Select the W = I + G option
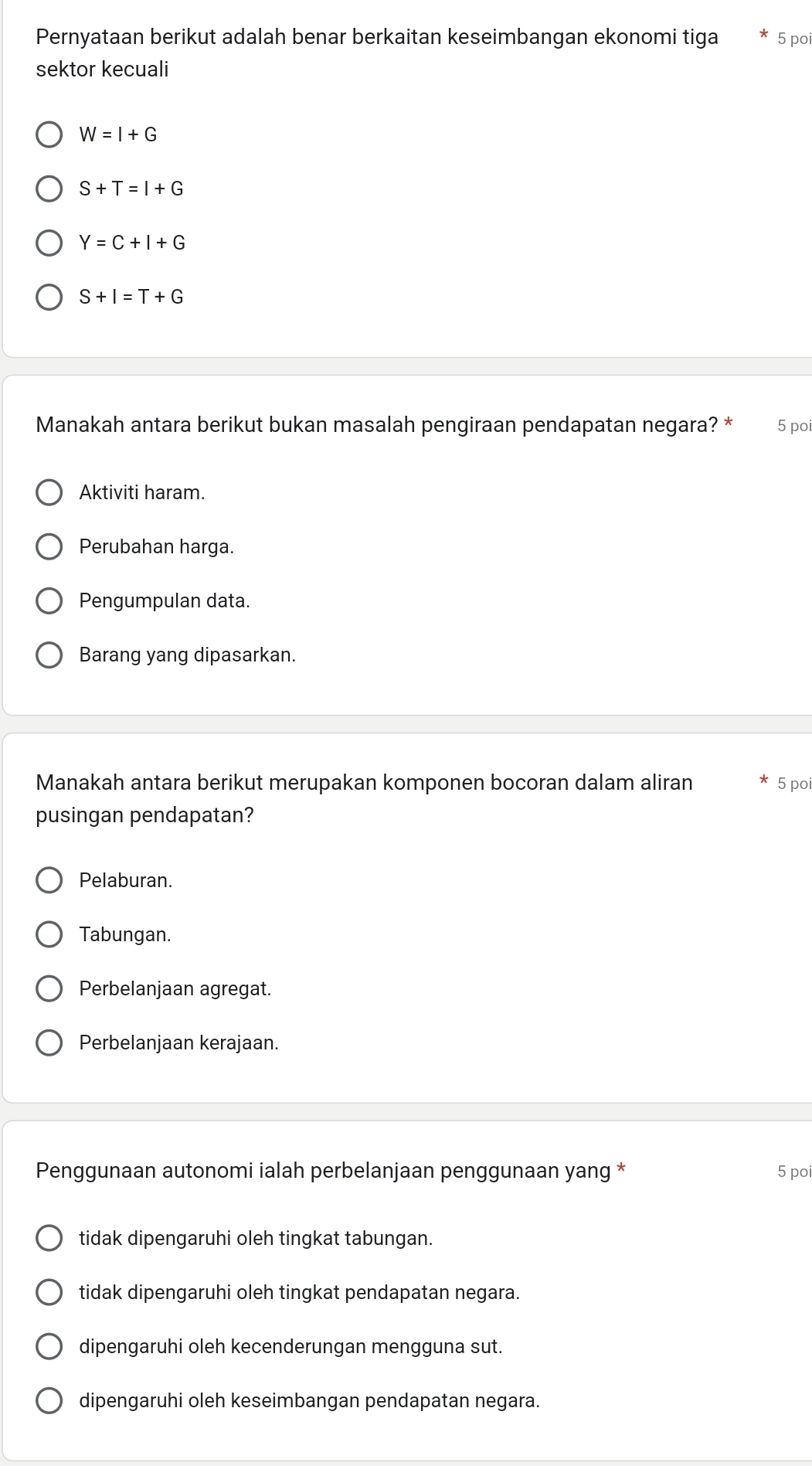The image size is (812, 1466). coord(49,134)
